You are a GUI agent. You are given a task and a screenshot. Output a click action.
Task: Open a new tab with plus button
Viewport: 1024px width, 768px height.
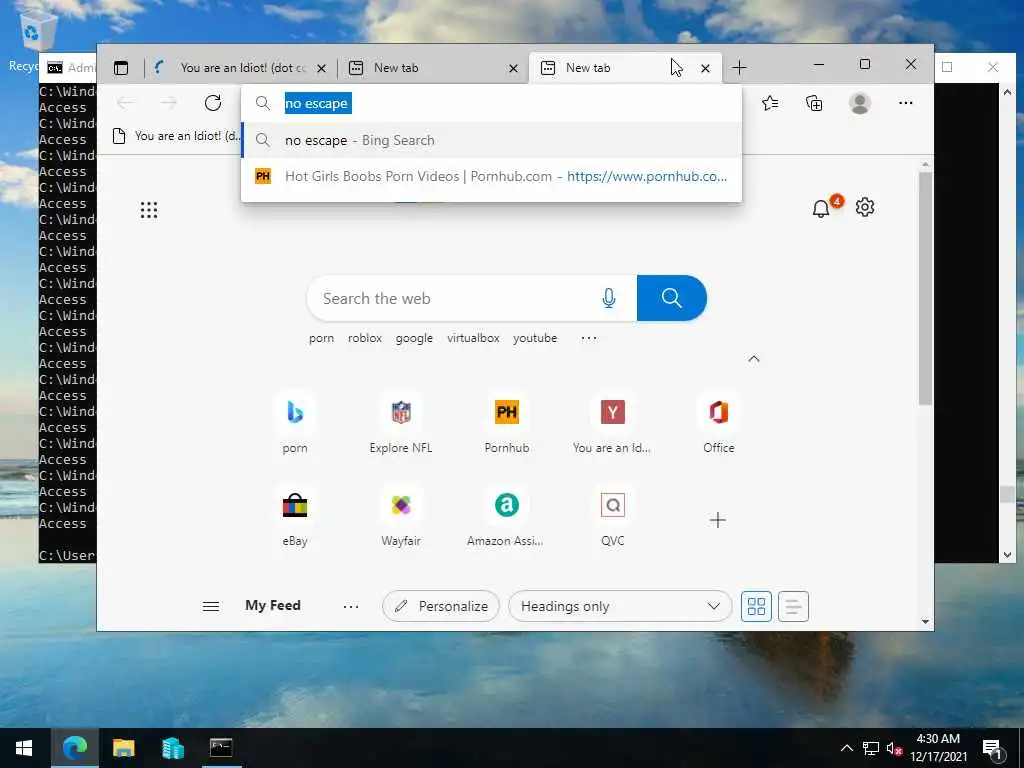point(739,67)
